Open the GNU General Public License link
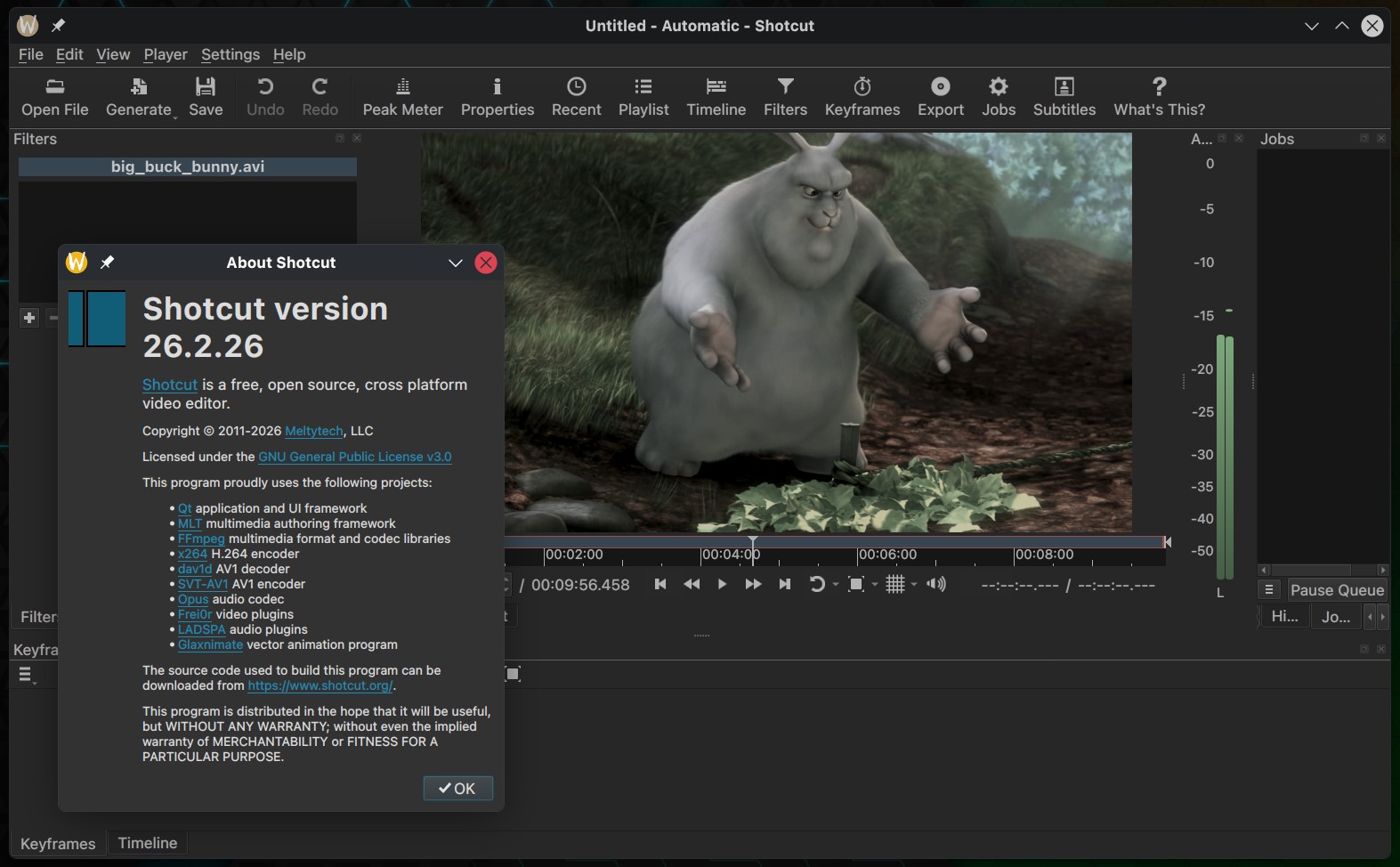Image resolution: width=1400 pixels, height=867 pixels. coord(354,457)
